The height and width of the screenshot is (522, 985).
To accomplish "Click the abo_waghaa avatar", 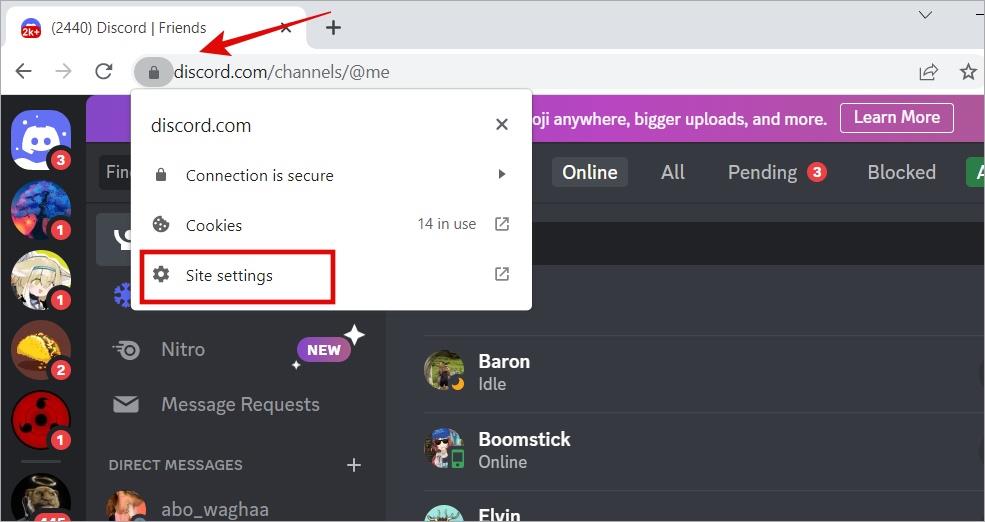I will (x=126, y=506).
